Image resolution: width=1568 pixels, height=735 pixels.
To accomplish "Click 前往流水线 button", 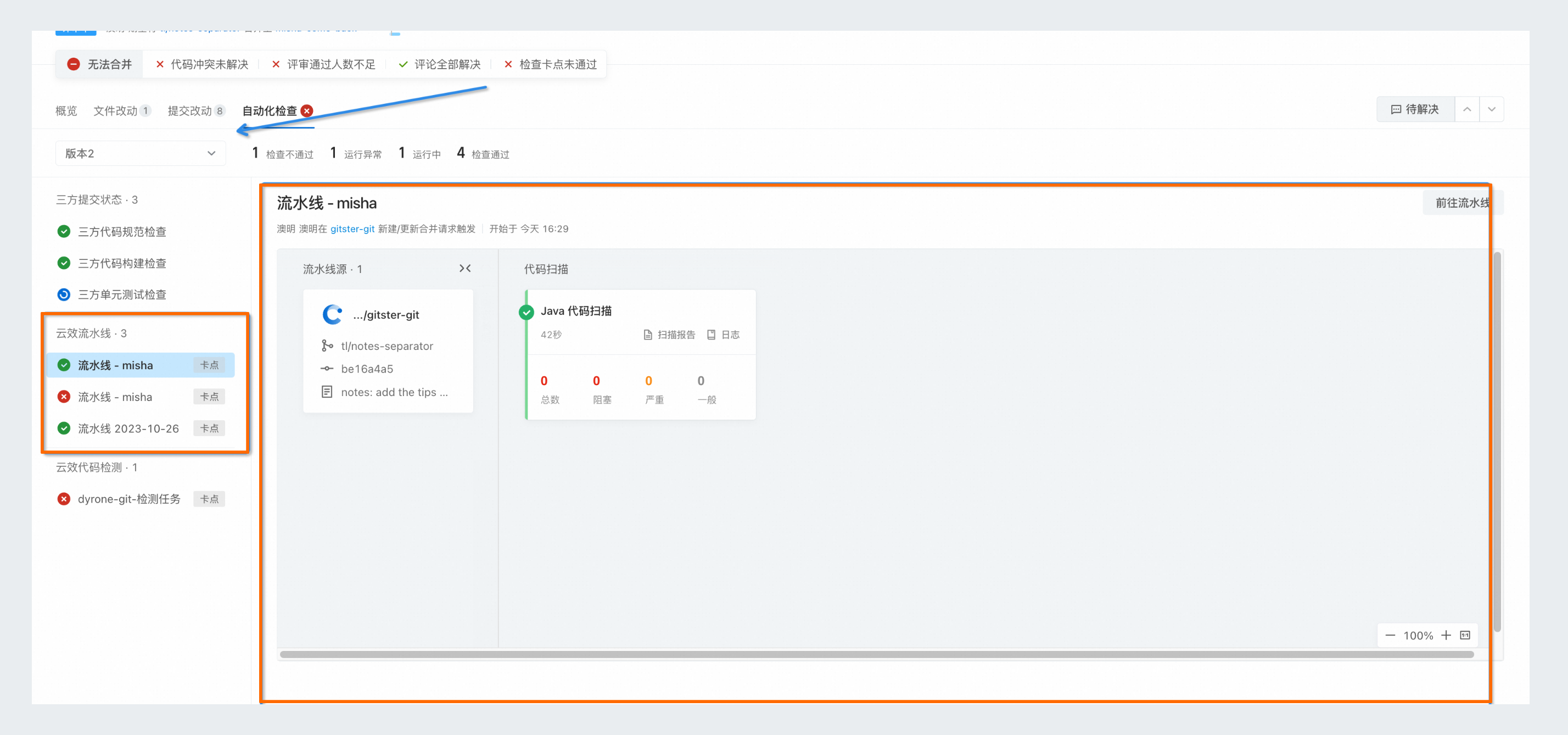I will [1463, 203].
